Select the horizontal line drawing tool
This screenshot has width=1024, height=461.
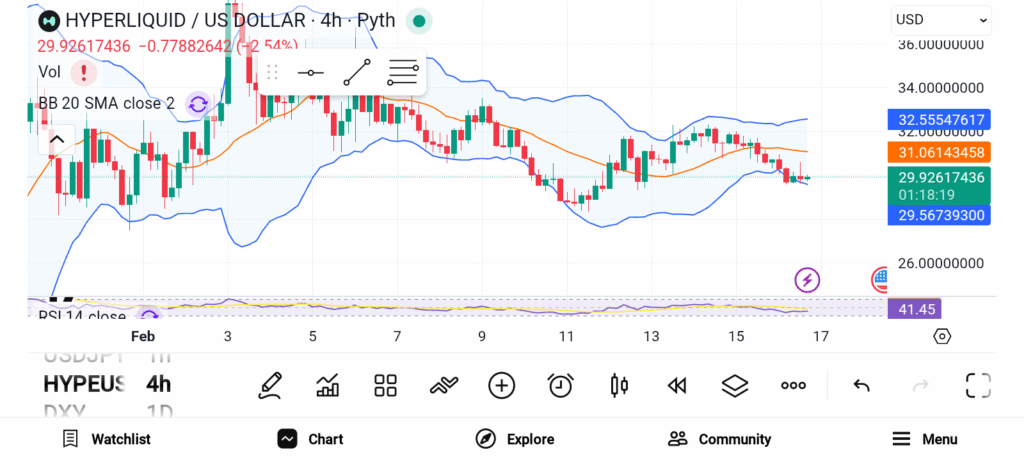[x=311, y=72]
